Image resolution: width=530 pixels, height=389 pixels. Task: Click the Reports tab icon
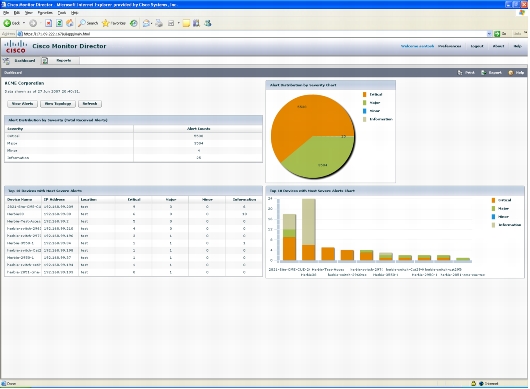pyautogui.click(x=45, y=61)
